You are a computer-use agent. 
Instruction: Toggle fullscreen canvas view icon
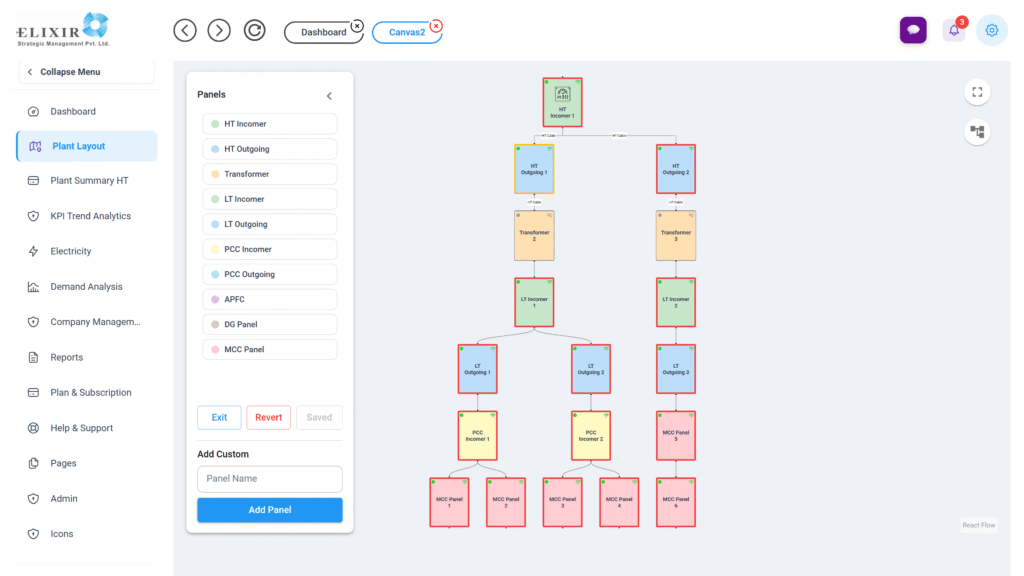click(x=977, y=92)
